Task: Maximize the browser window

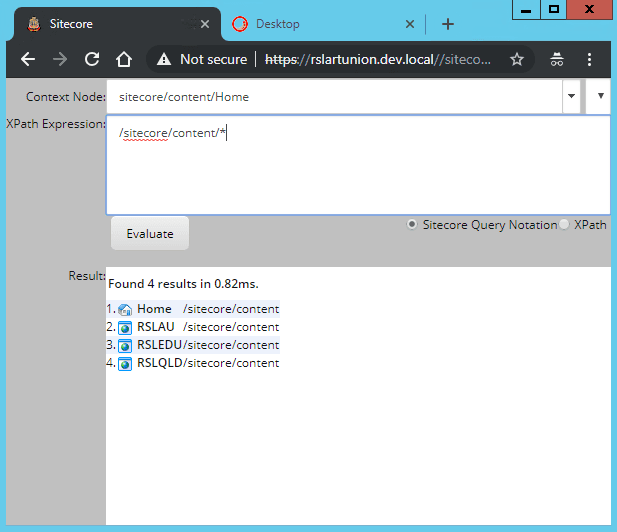Action: [x=554, y=9]
